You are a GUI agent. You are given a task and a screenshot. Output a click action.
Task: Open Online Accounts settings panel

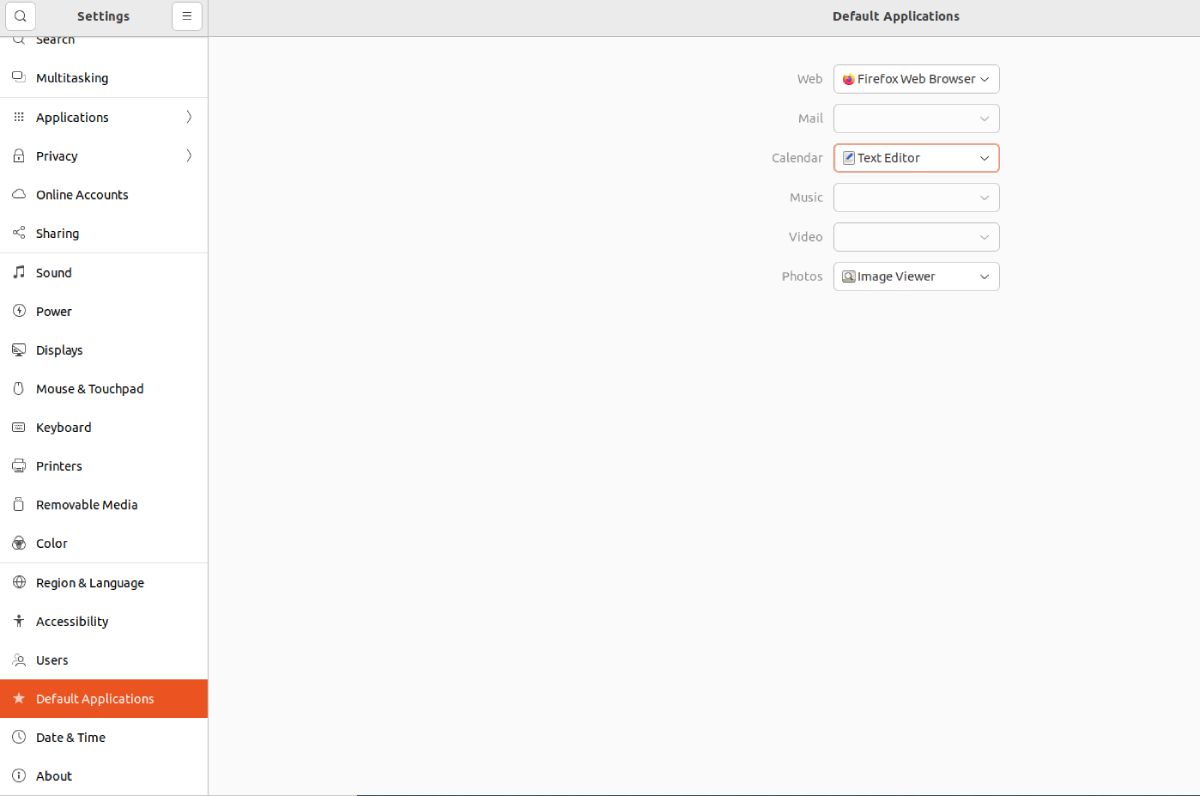(x=104, y=195)
